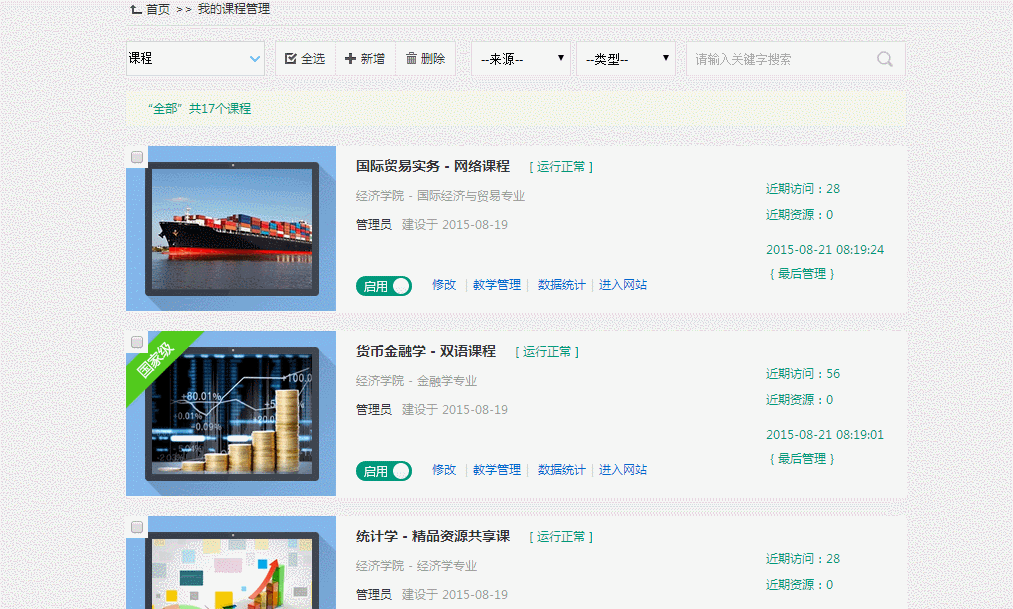
Task: Disable 启用 switch for 货币金融学
Action: pos(384,471)
